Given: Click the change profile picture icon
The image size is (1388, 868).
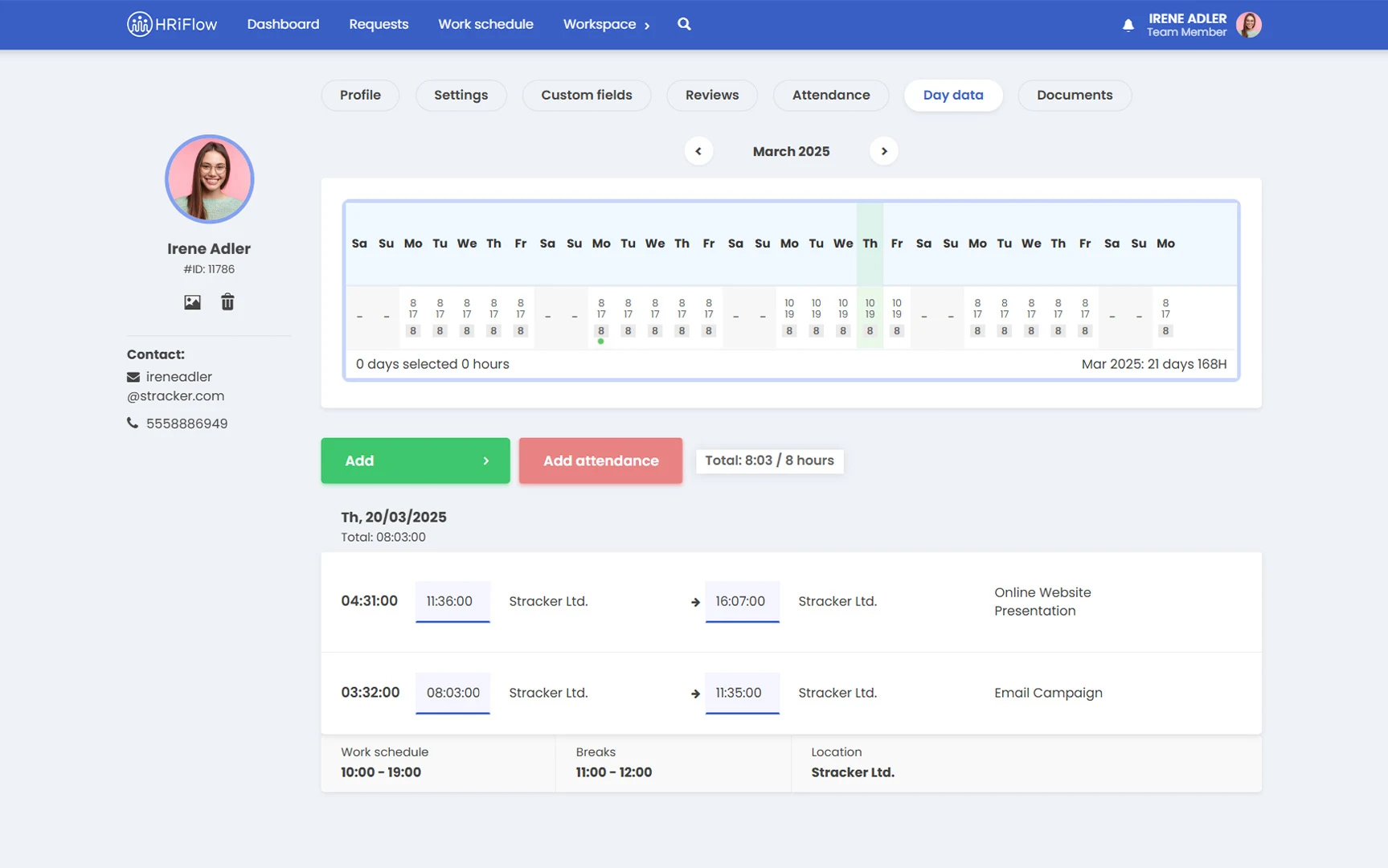Looking at the screenshot, I should pyautogui.click(x=192, y=302).
